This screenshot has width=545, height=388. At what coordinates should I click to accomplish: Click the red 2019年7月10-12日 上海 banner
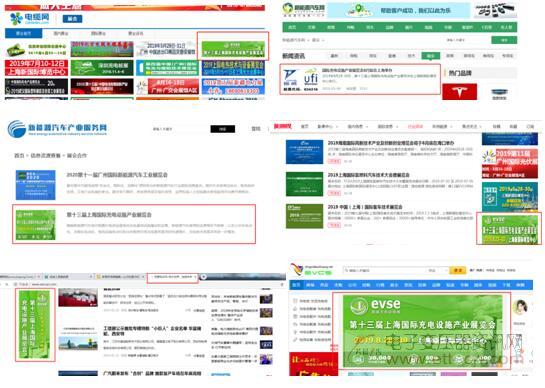[x=36, y=68]
